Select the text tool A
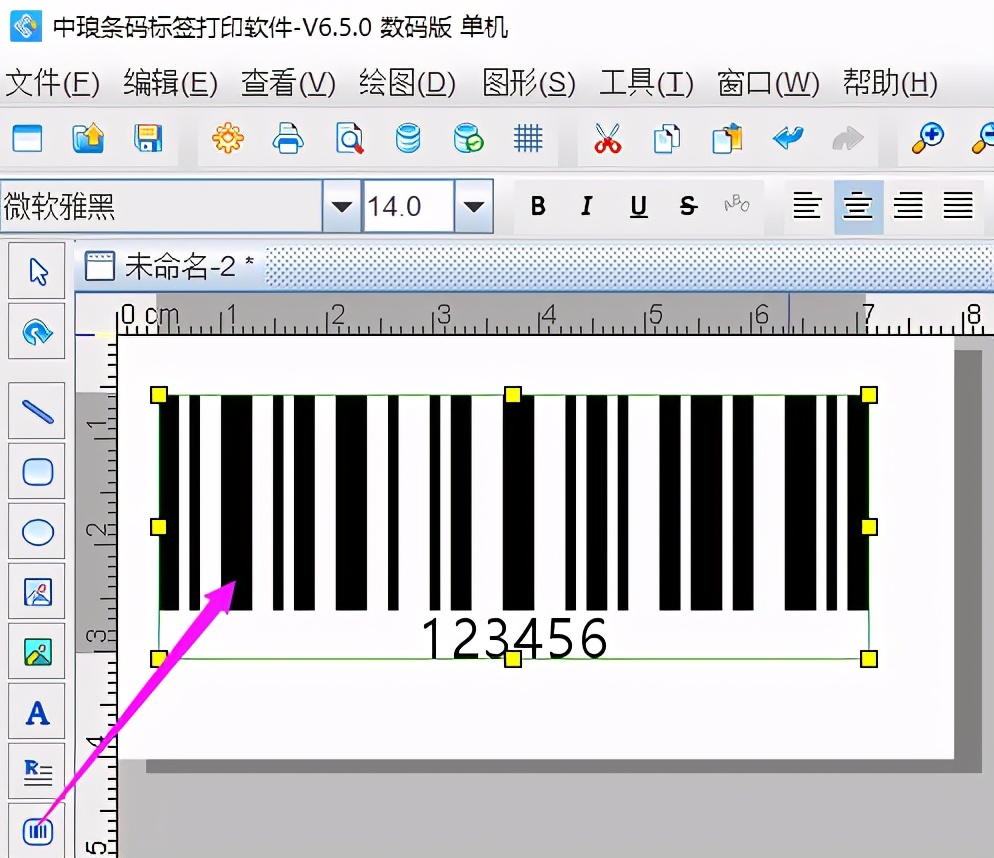The width and height of the screenshot is (994, 858). pyautogui.click(x=37, y=712)
